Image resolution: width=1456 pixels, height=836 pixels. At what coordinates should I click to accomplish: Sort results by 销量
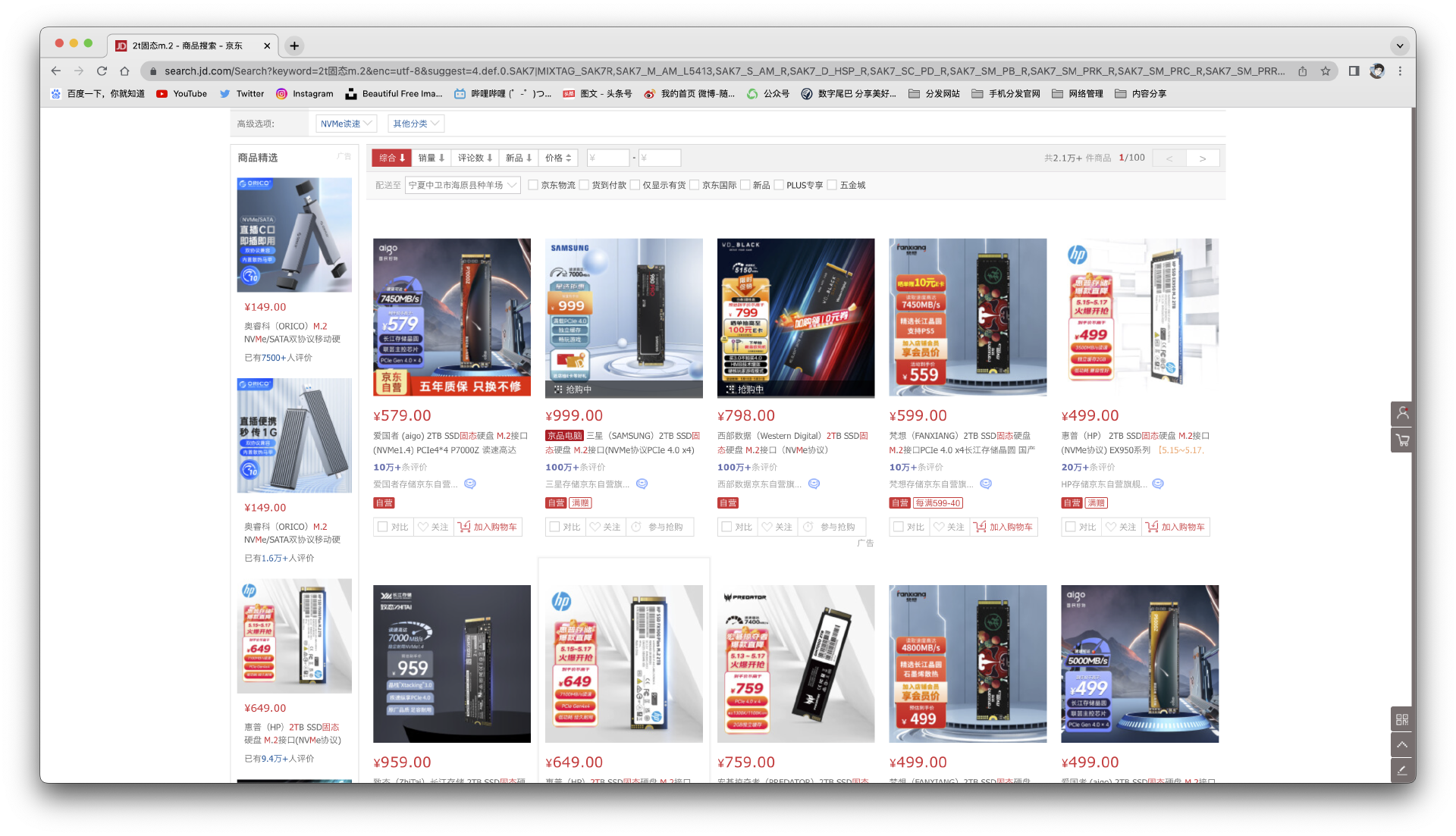(x=431, y=158)
